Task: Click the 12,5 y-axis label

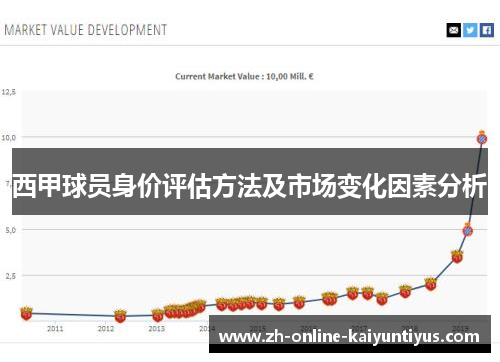Action: 9,92
